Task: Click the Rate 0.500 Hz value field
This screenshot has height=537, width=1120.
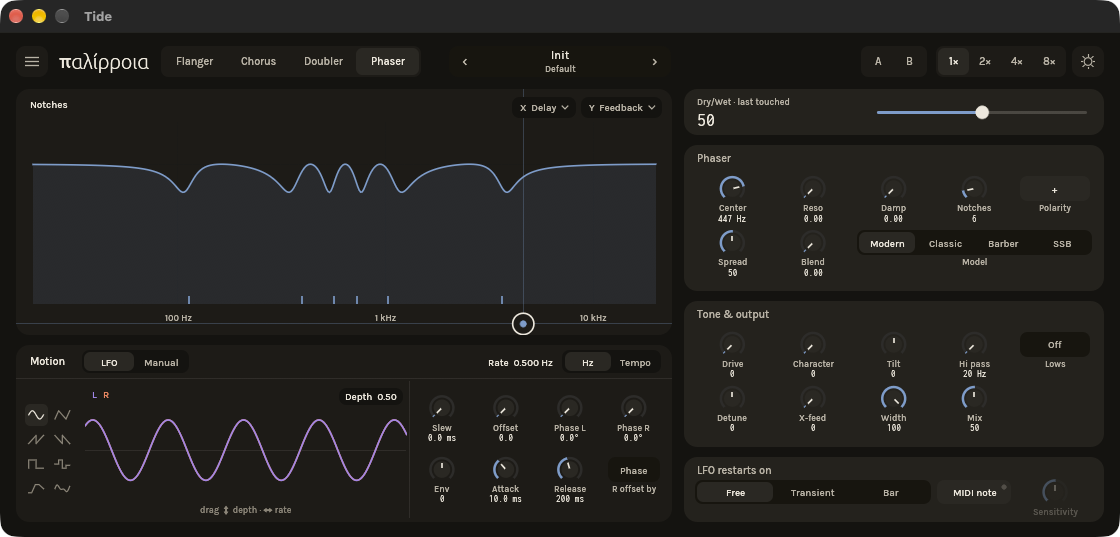Action: [x=520, y=363]
